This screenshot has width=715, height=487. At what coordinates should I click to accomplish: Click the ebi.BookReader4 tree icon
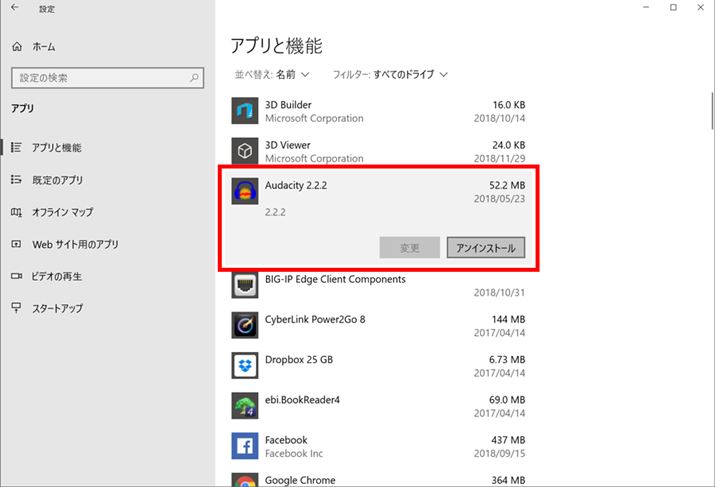245,406
